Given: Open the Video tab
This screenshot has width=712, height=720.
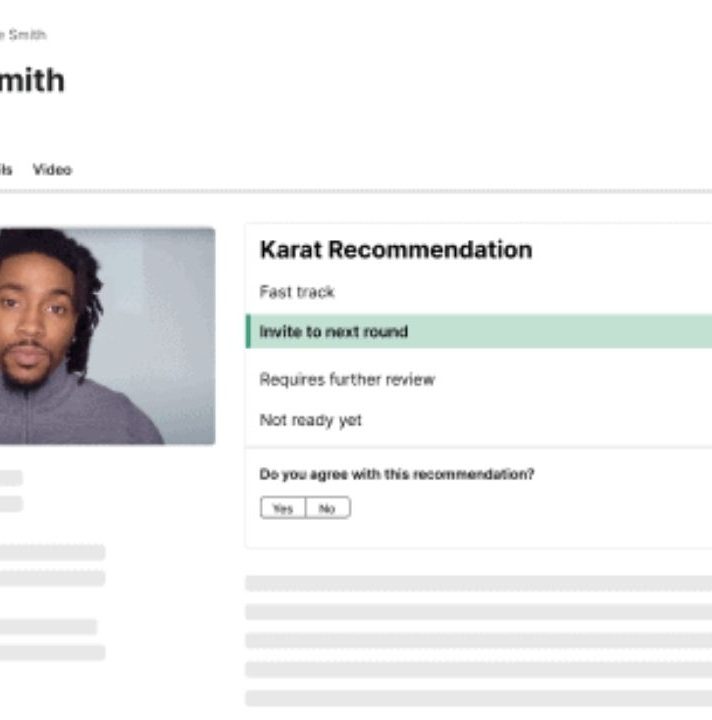Looking at the screenshot, I should click(x=52, y=169).
